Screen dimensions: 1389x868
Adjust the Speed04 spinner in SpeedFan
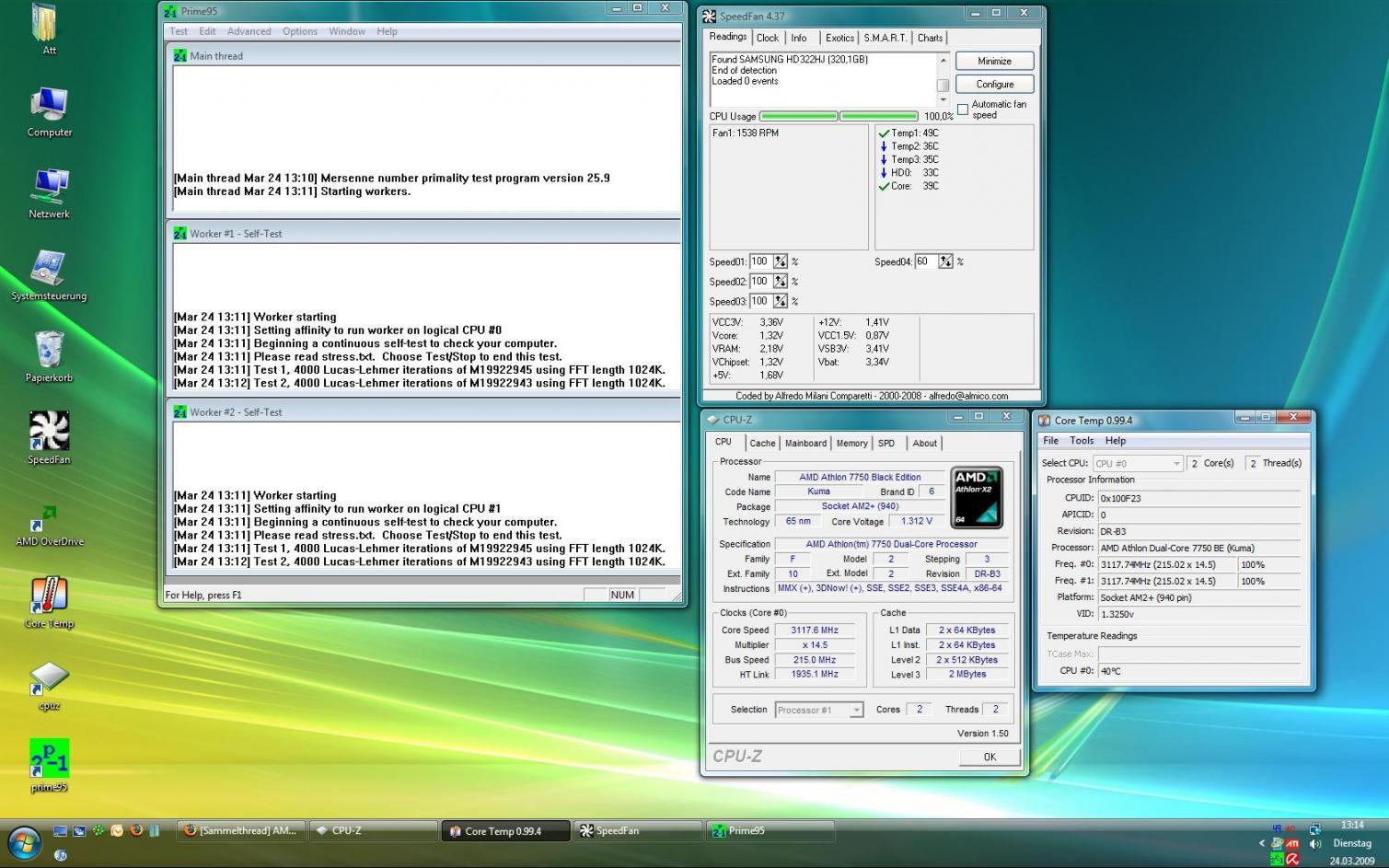945,262
